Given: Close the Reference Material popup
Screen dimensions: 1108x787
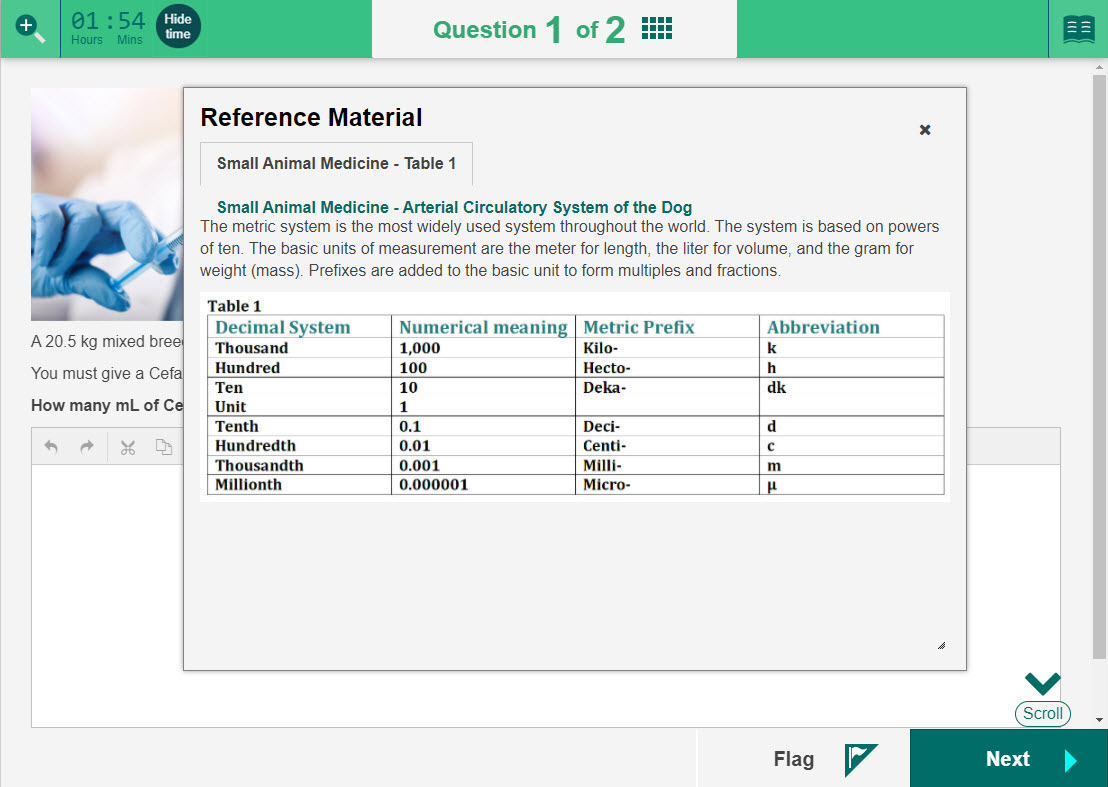Looking at the screenshot, I should click(x=925, y=130).
